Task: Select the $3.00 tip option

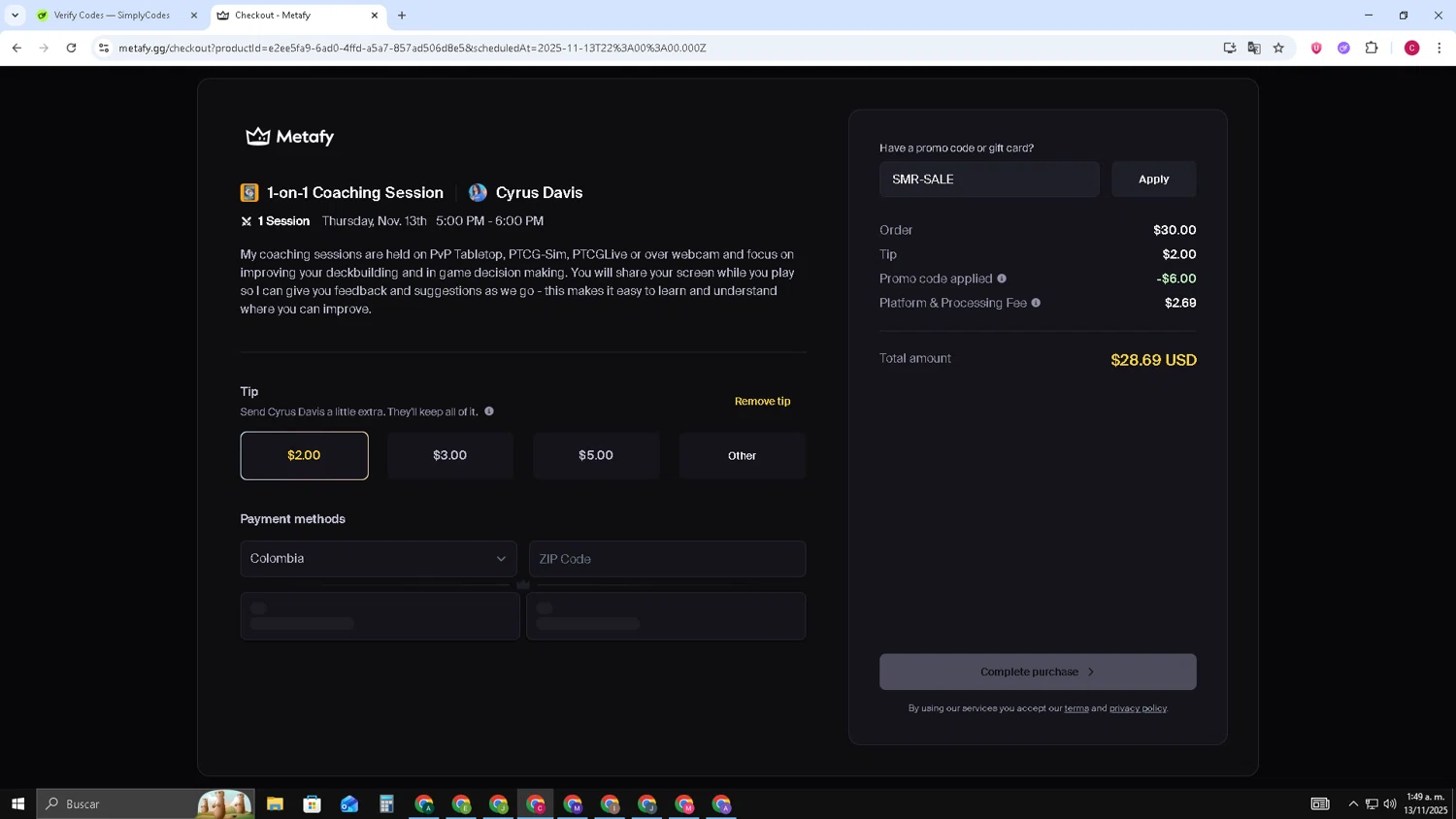Action: coord(450,455)
